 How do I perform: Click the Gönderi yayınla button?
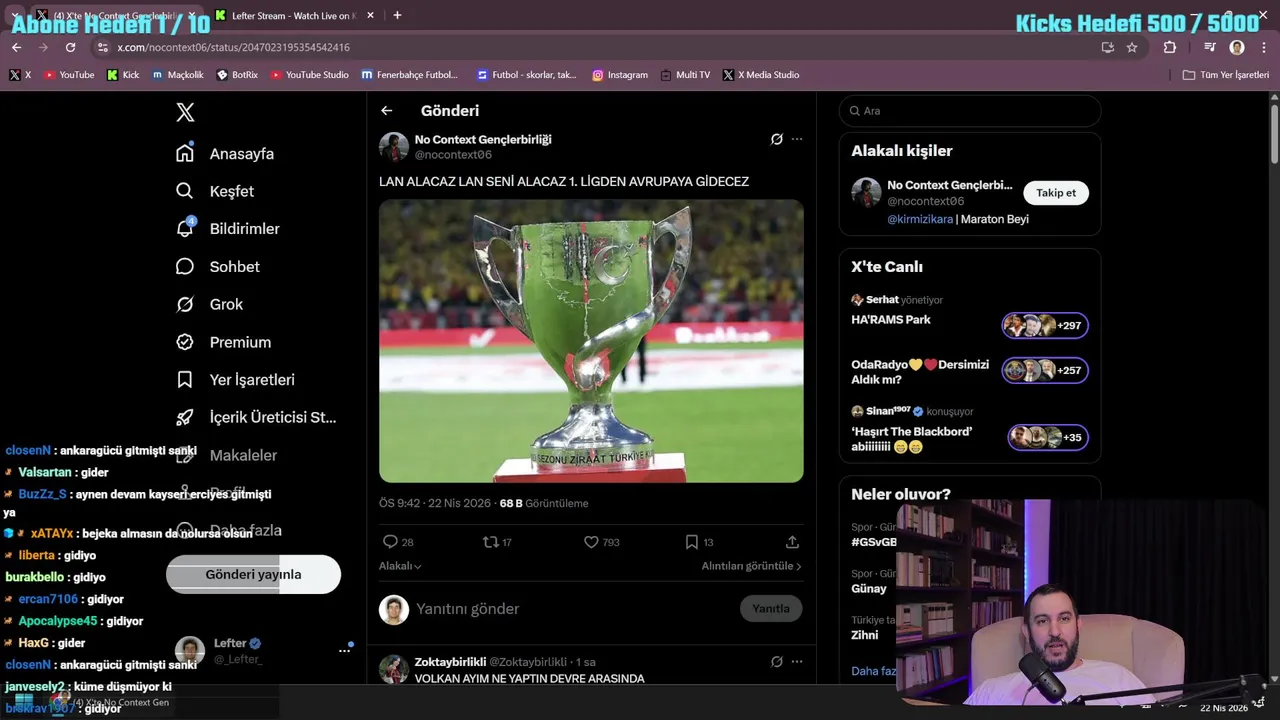click(253, 575)
